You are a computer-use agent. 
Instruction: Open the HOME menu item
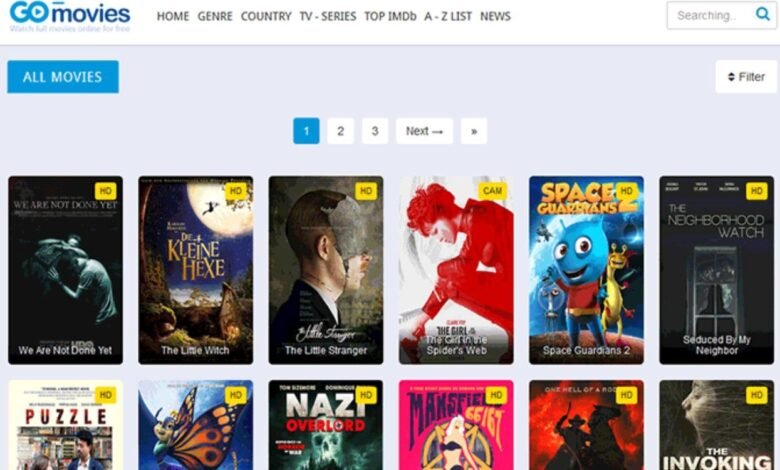click(173, 16)
